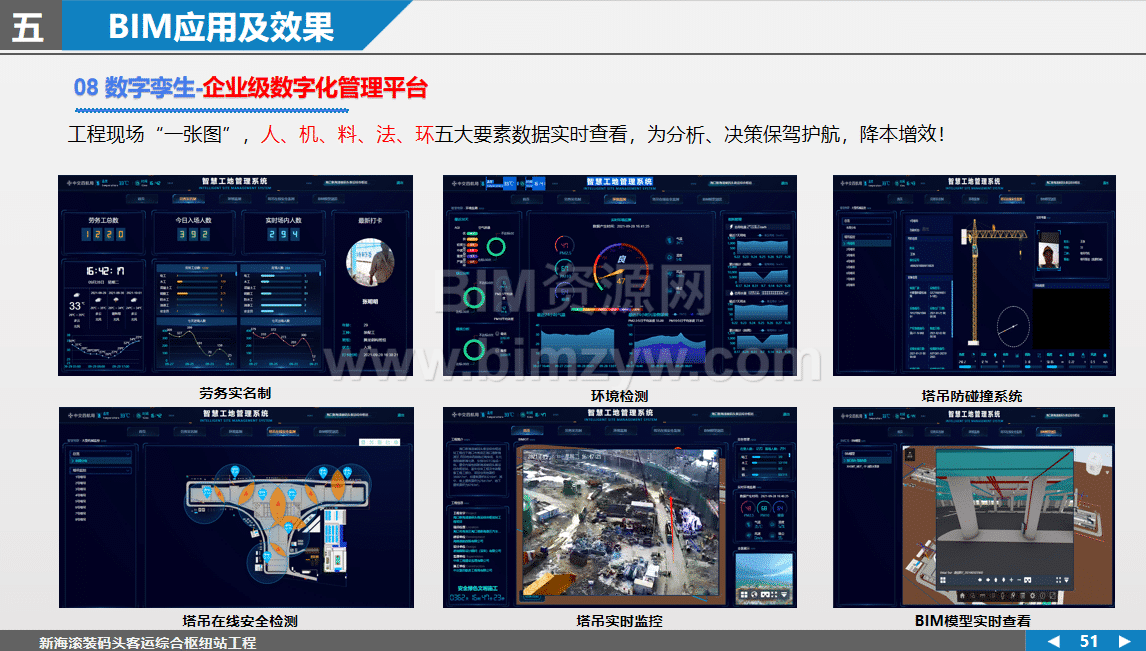Go to the next slide arrow
Viewport: 1146px width, 651px height.
[1125, 641]
